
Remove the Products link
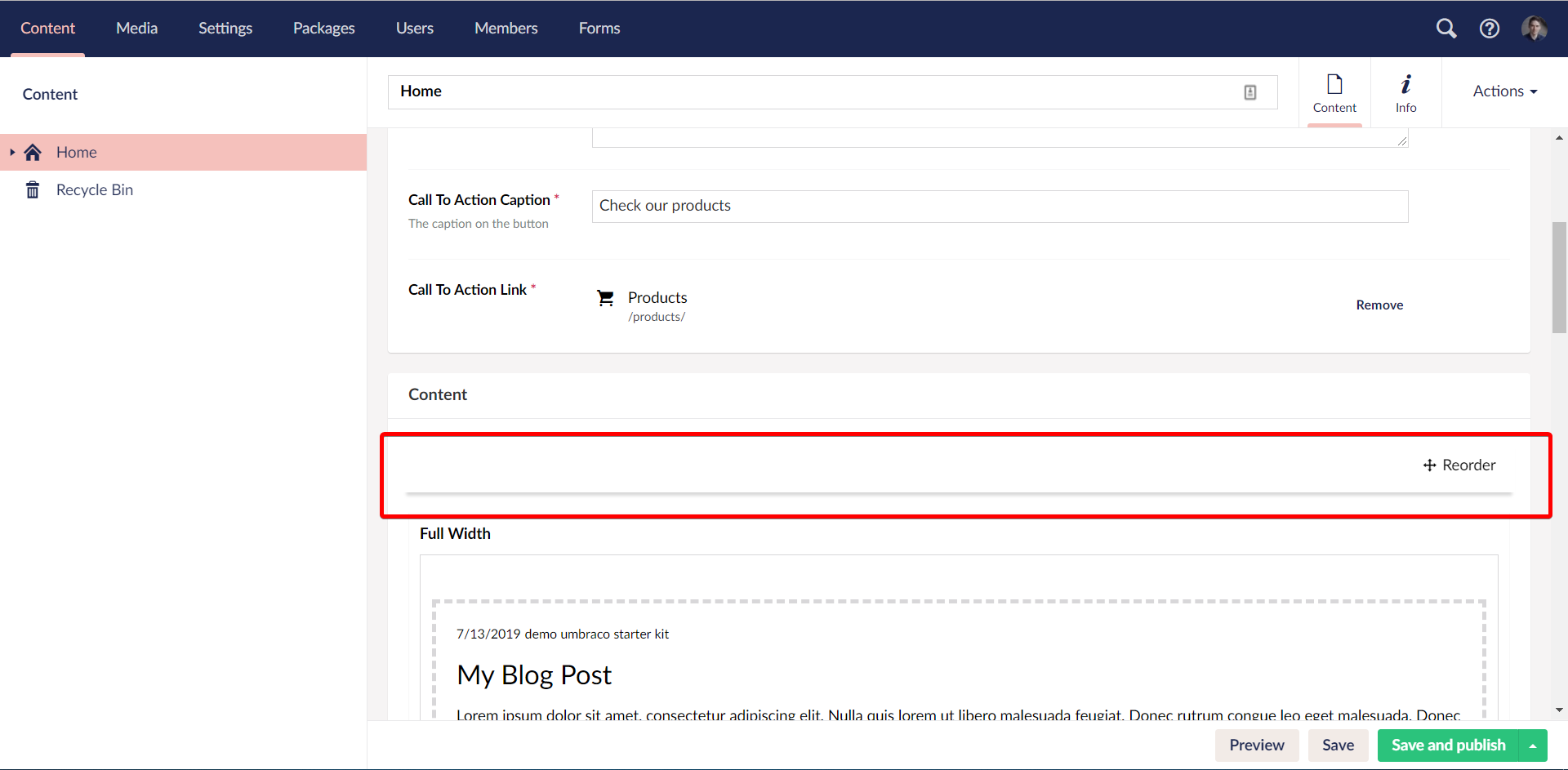point(1379,305)
